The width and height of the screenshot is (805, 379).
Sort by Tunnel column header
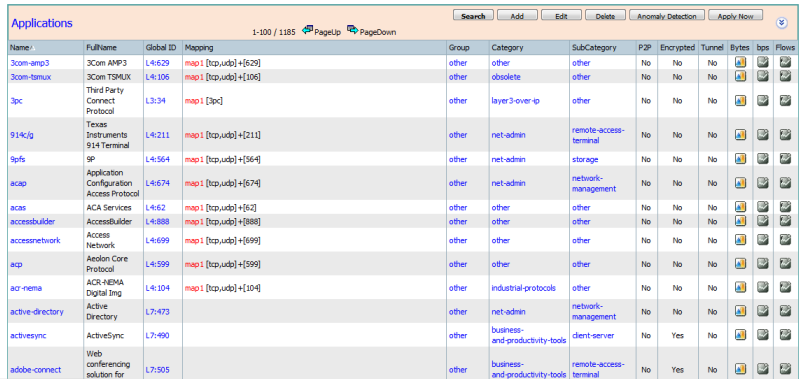point(712,47)
